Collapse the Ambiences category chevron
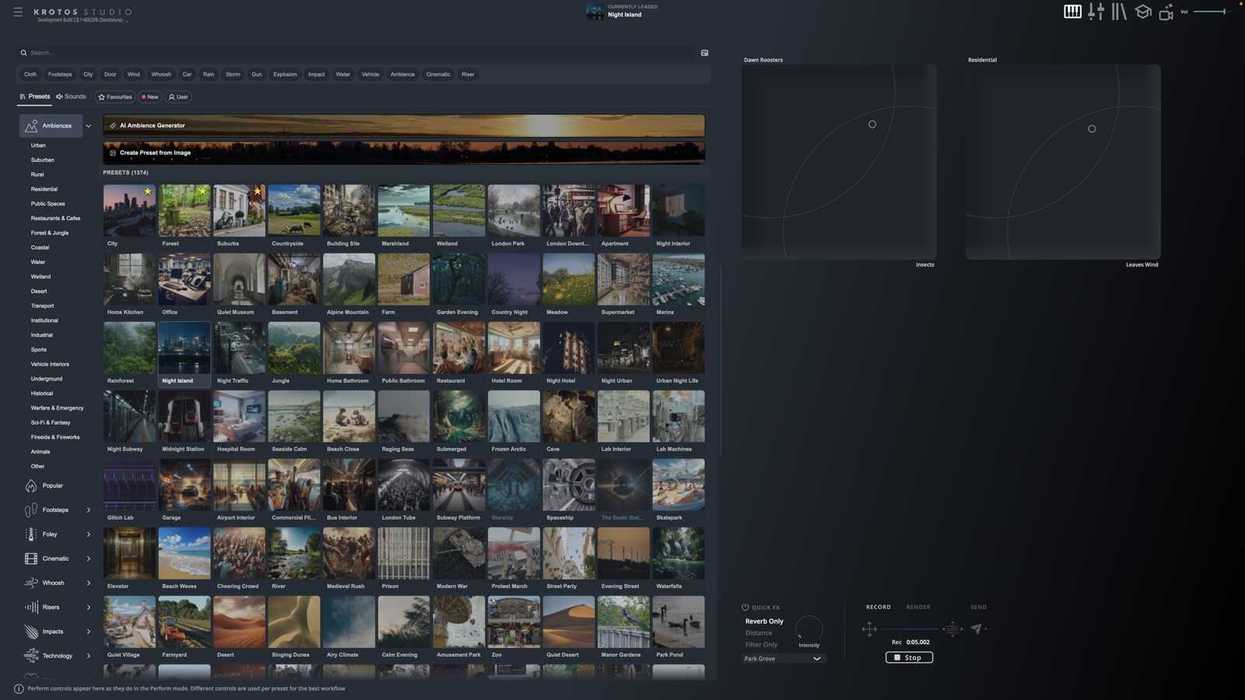 [x=88, y=126]
